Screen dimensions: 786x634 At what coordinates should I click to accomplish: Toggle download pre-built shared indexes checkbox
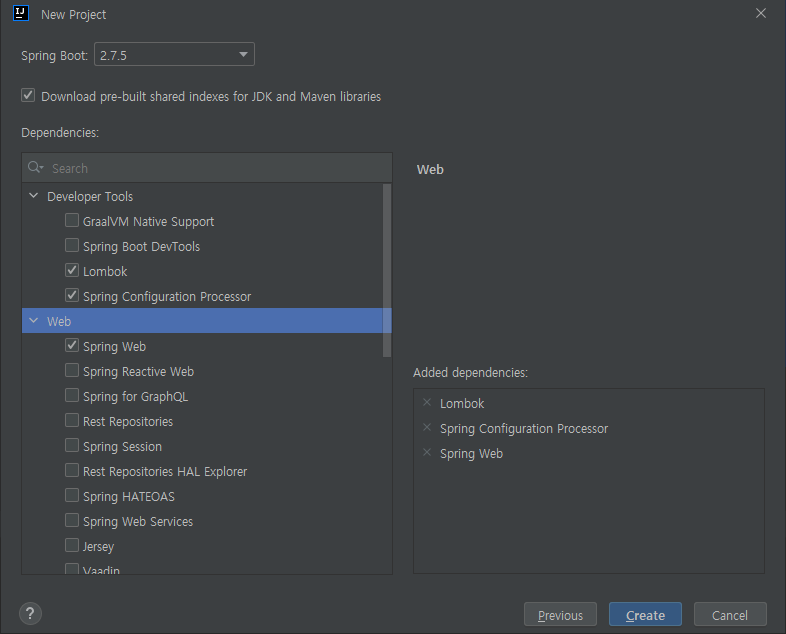pos(28,95)
